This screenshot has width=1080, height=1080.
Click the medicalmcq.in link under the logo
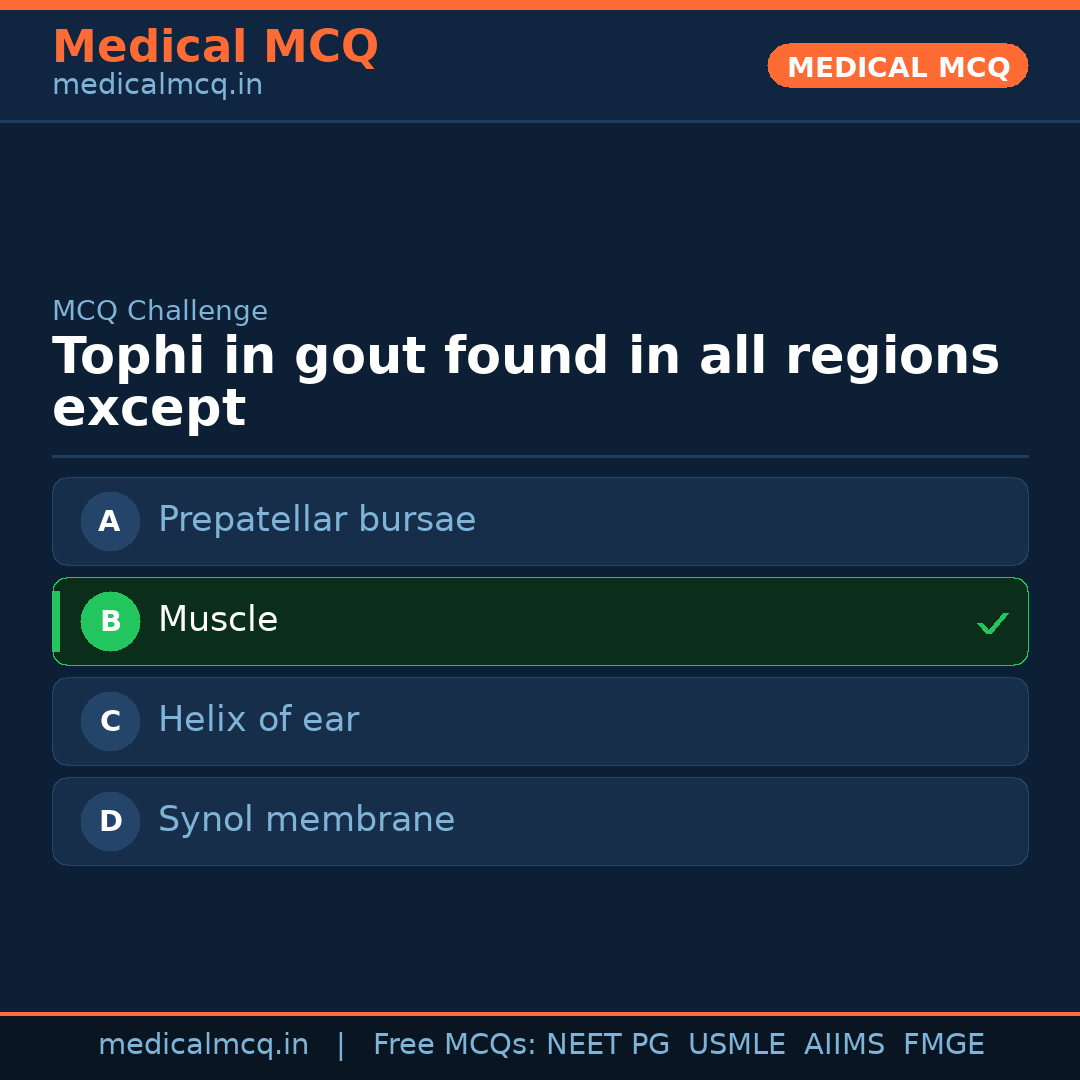[157, 84]
